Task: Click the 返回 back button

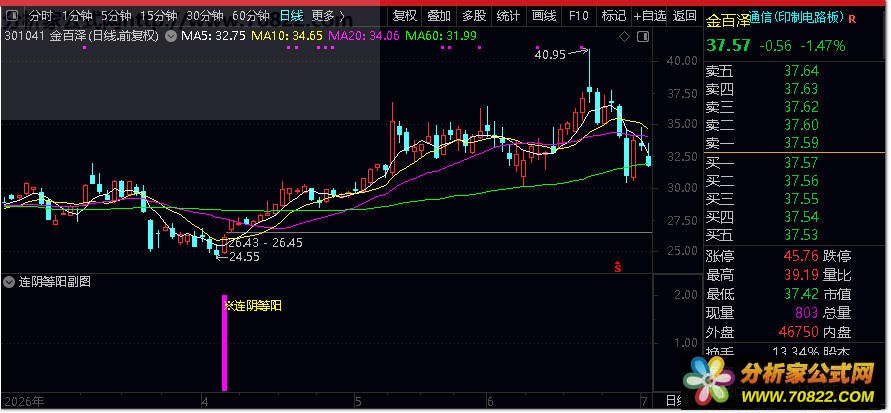Action: 685,16
